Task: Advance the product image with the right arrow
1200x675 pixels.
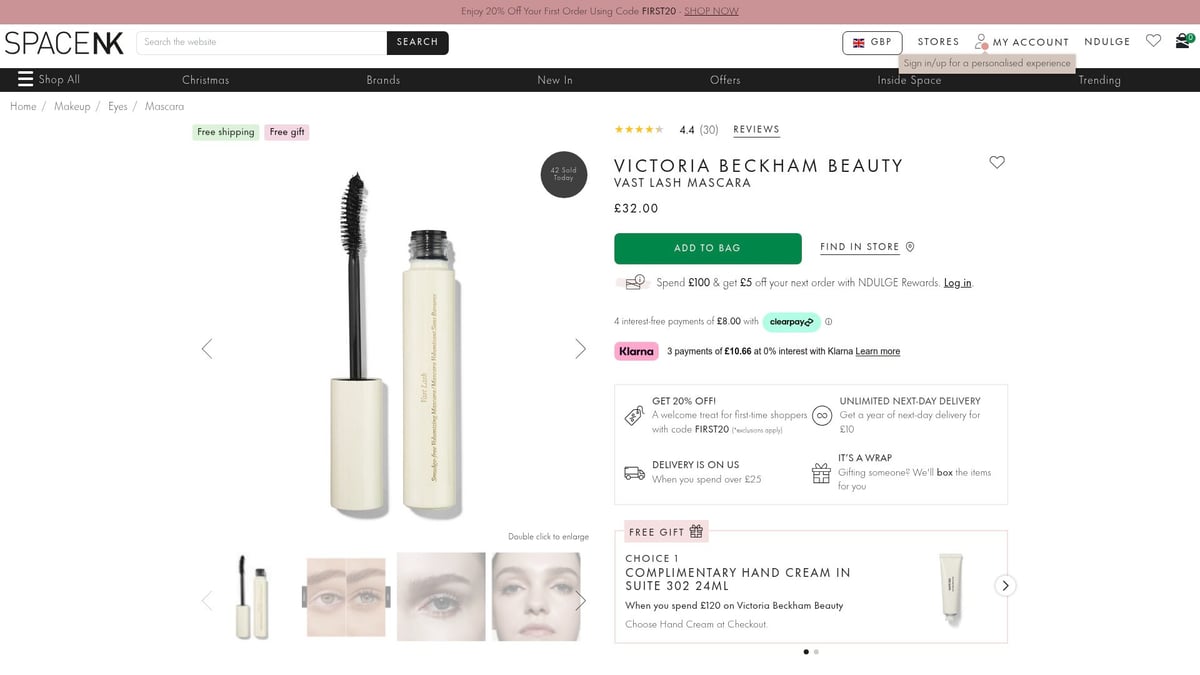Action: click(x=580, y=348)
